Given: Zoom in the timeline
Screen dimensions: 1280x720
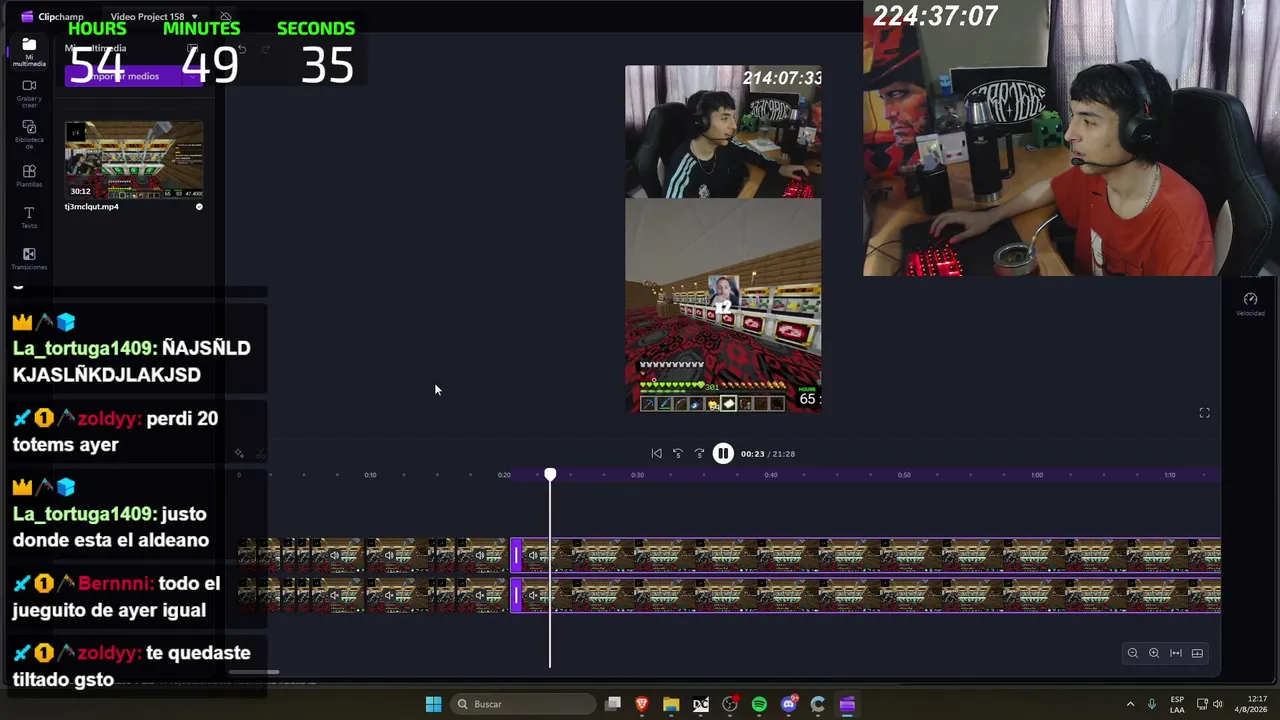Looking at the screenshot, I should [x=1154, y=653].
